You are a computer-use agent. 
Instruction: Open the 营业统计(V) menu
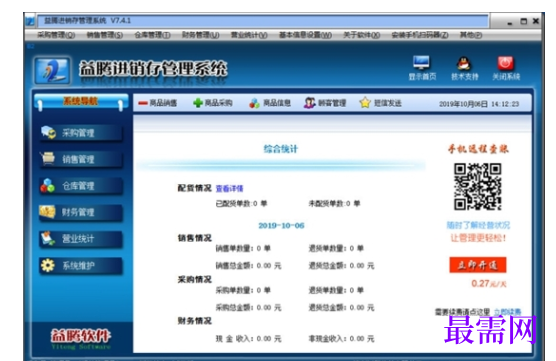pyautogui.click(x=249, y=35)
